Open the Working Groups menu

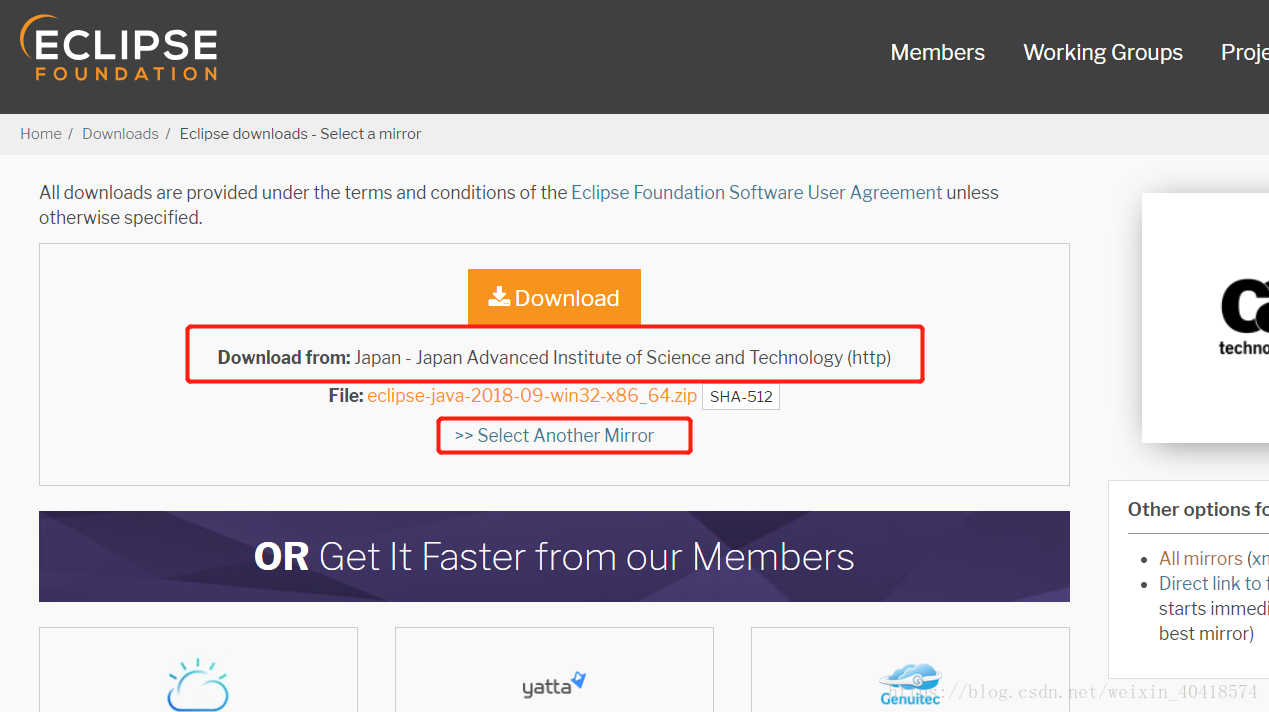tap(1103, 53)
